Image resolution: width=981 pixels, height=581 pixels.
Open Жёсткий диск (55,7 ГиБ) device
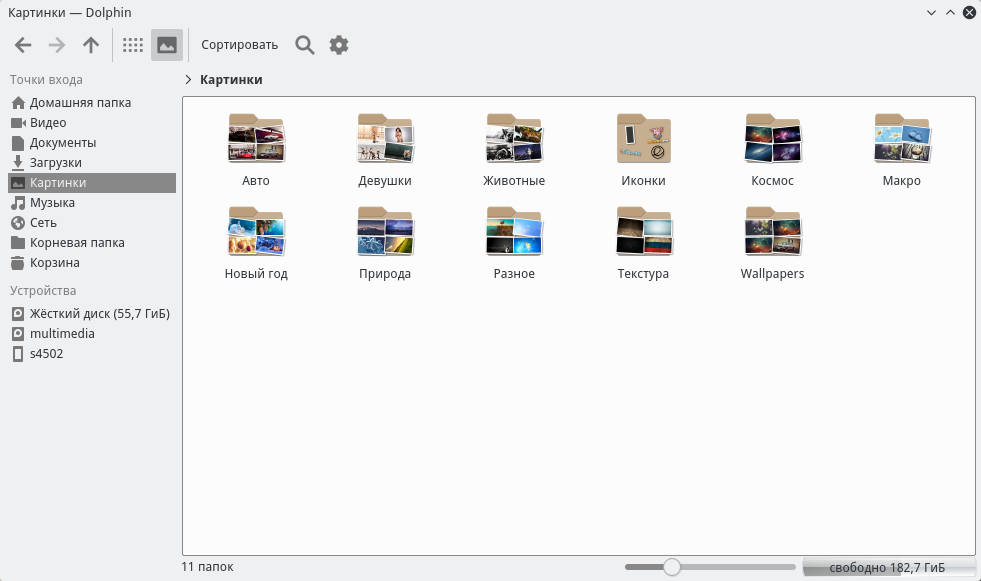(x=92, y=313)
